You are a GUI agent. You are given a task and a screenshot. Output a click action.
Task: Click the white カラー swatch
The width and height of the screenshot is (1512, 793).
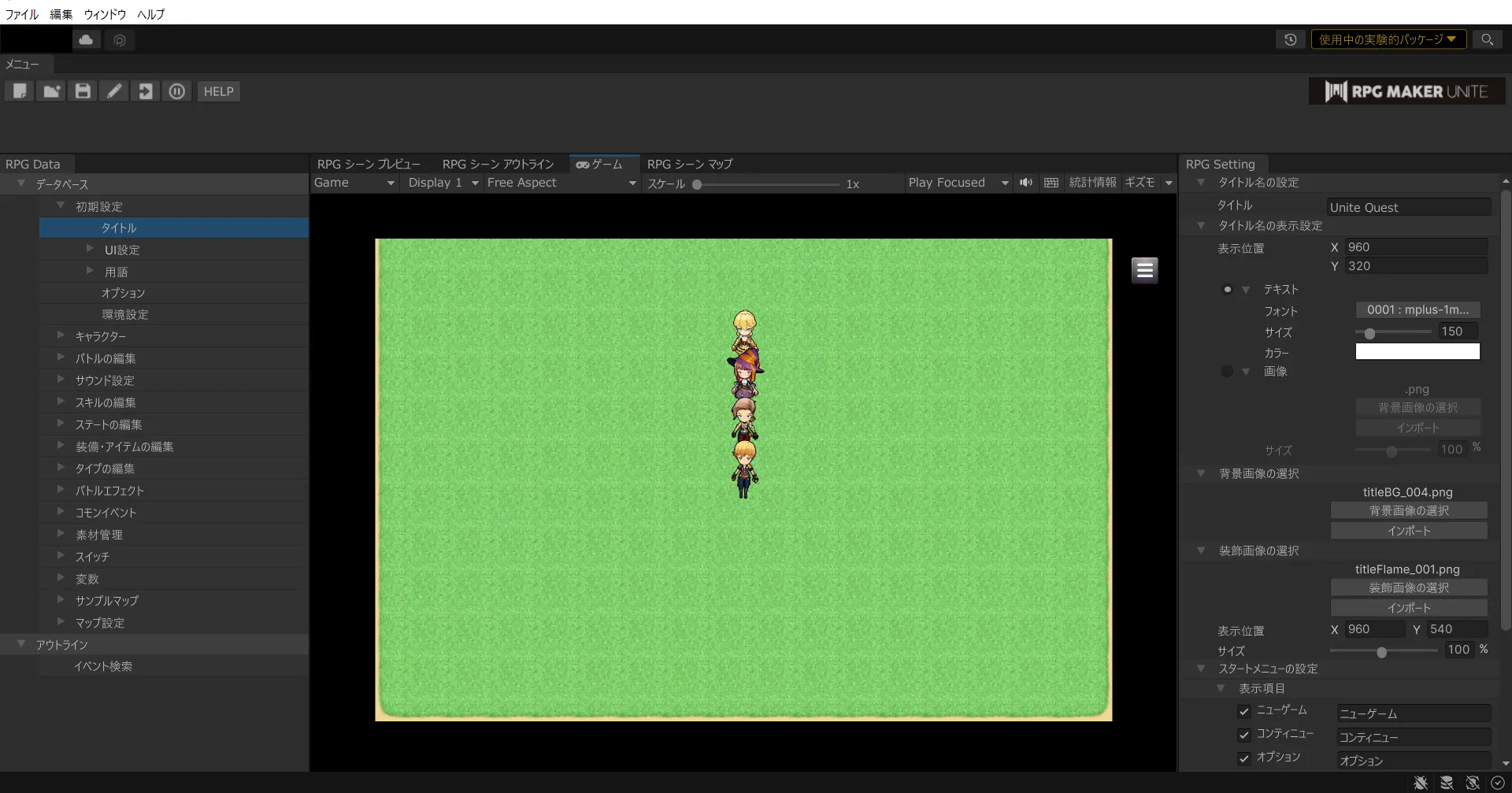[x=1417, y=352]
